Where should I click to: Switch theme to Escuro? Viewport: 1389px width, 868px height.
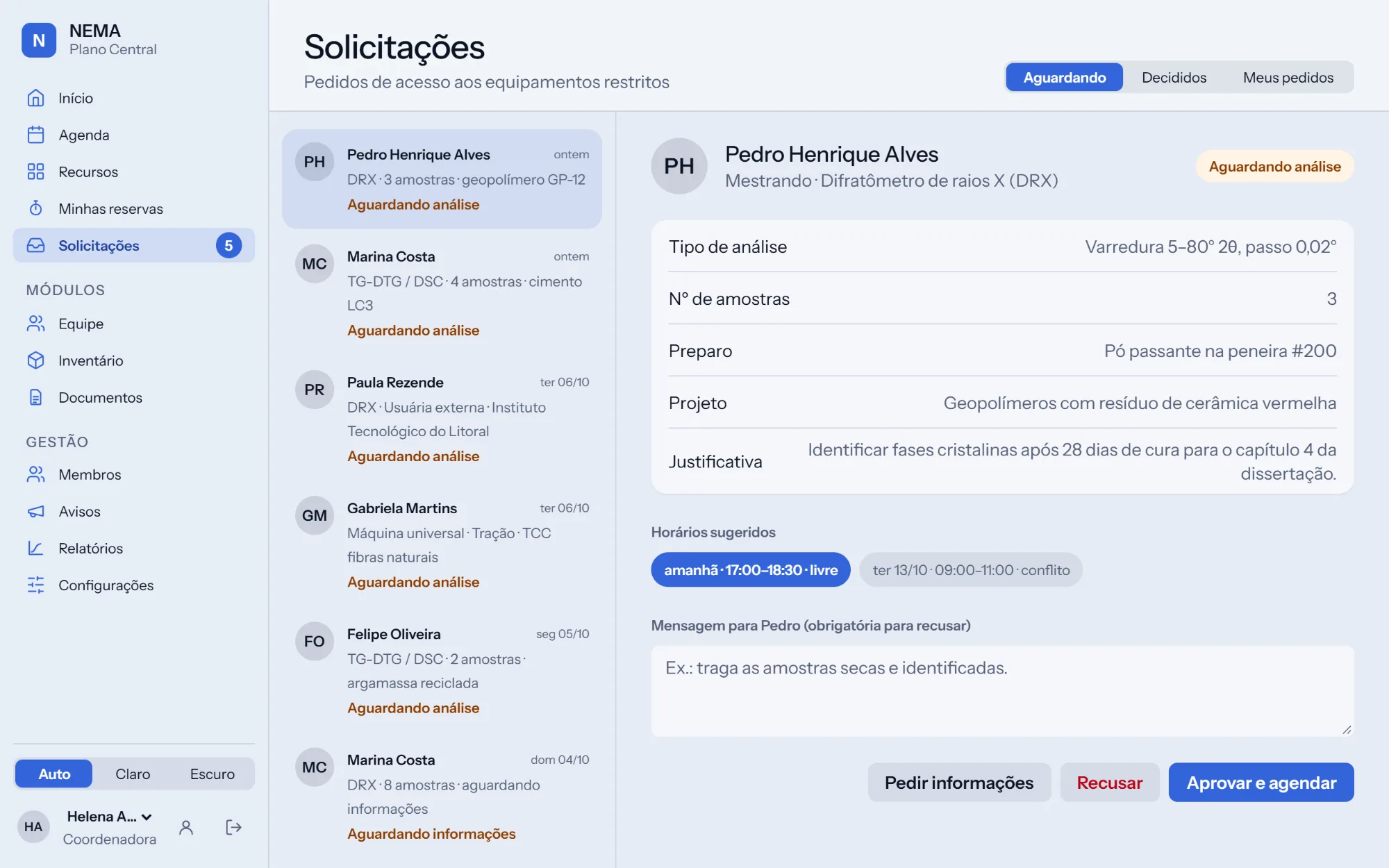(x=213, y=774)
